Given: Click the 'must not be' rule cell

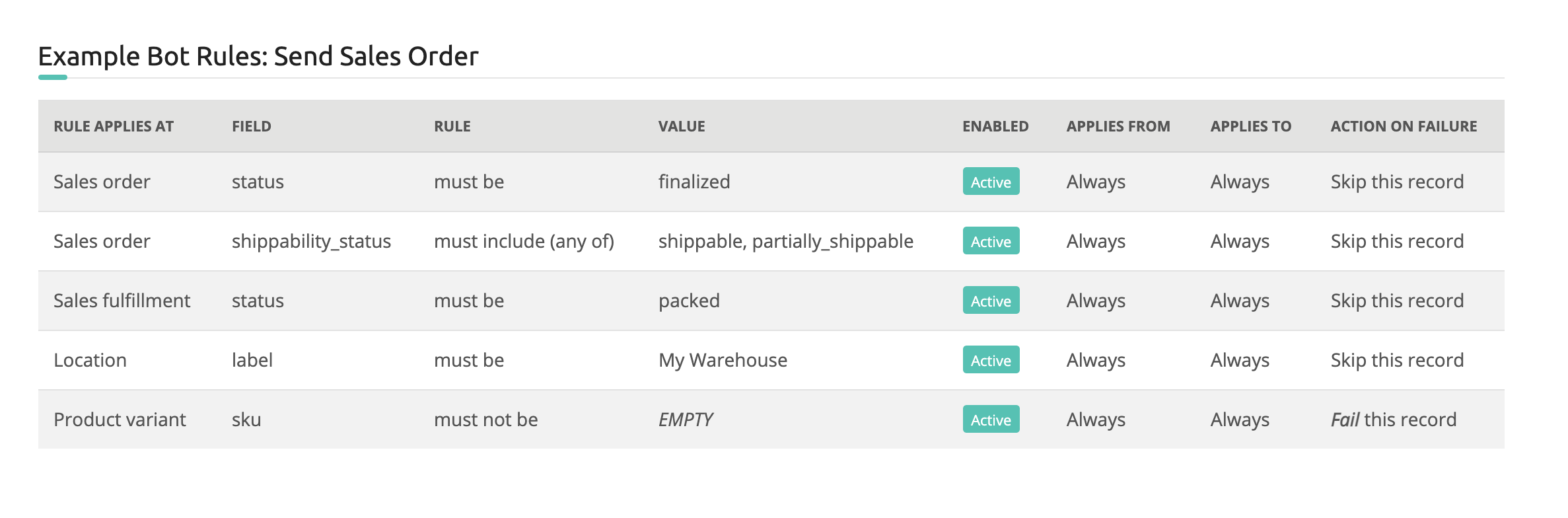Looking at the screenshot, I should pyautogui.click(x=485, y=420).
